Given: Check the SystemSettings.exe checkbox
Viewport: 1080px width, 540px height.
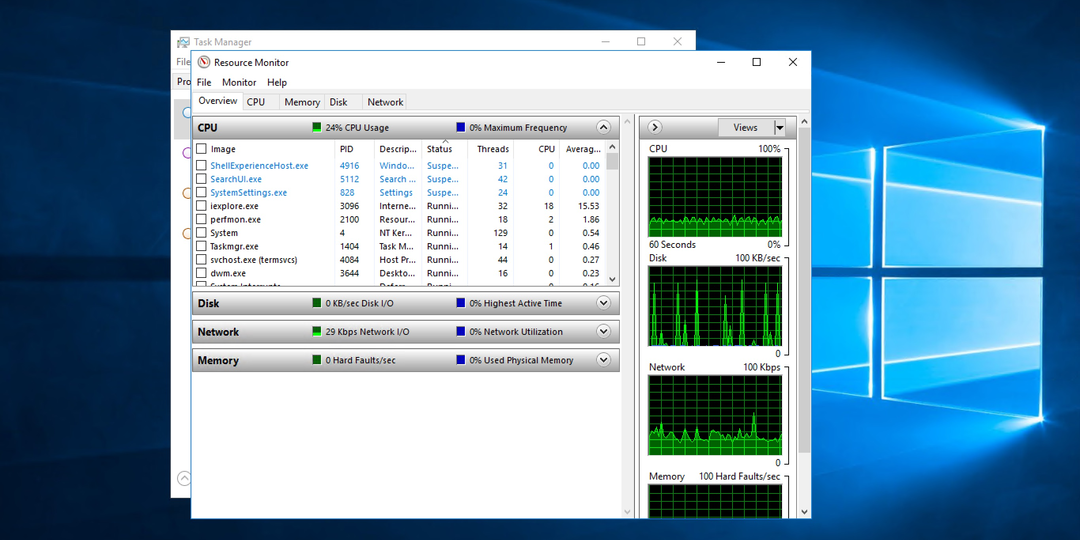Looking at the screenshot, I should pyautogui.click(x=201, y=192).
